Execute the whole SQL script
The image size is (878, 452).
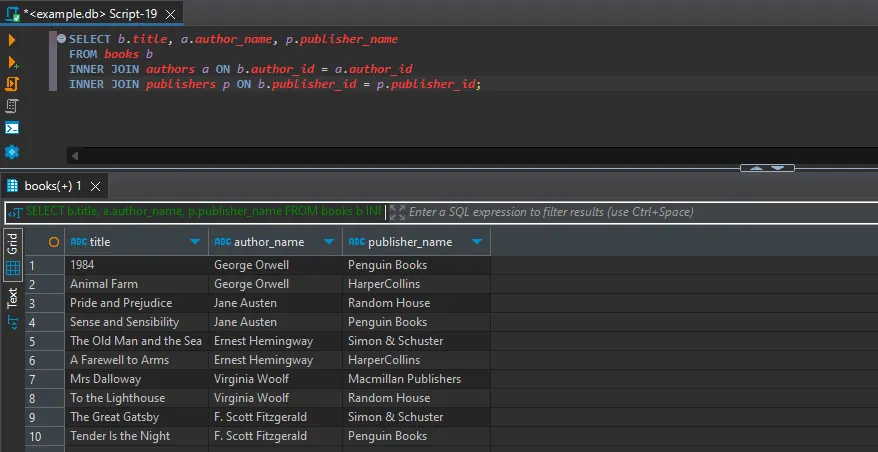12,84
